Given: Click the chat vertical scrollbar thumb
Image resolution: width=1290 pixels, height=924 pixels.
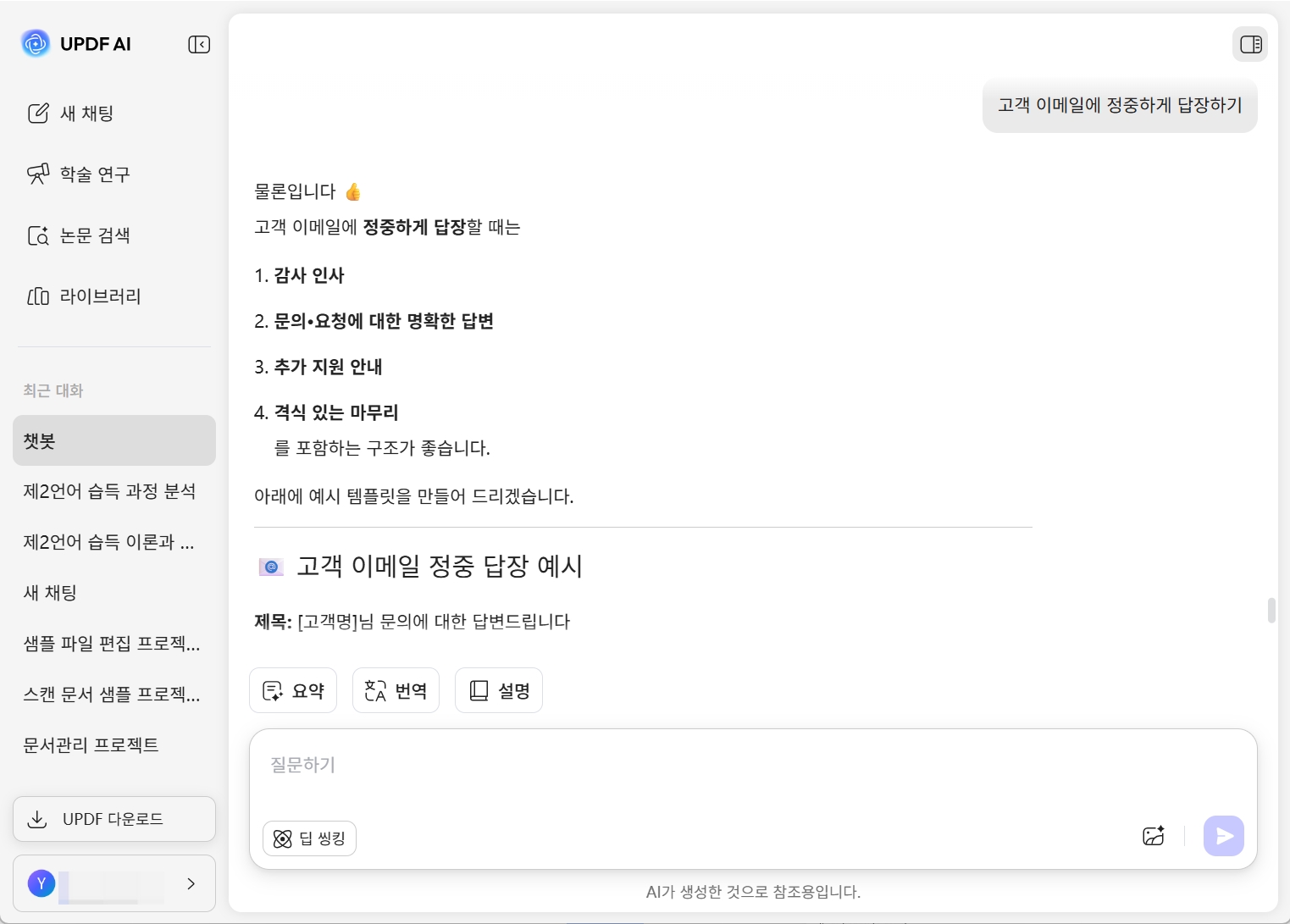Looking at the screenshot, I should (1271, 610).
